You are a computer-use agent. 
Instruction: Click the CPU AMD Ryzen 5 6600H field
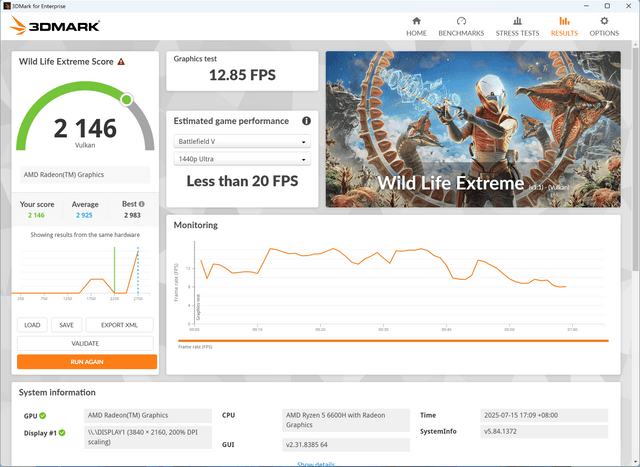click(346, 420)
